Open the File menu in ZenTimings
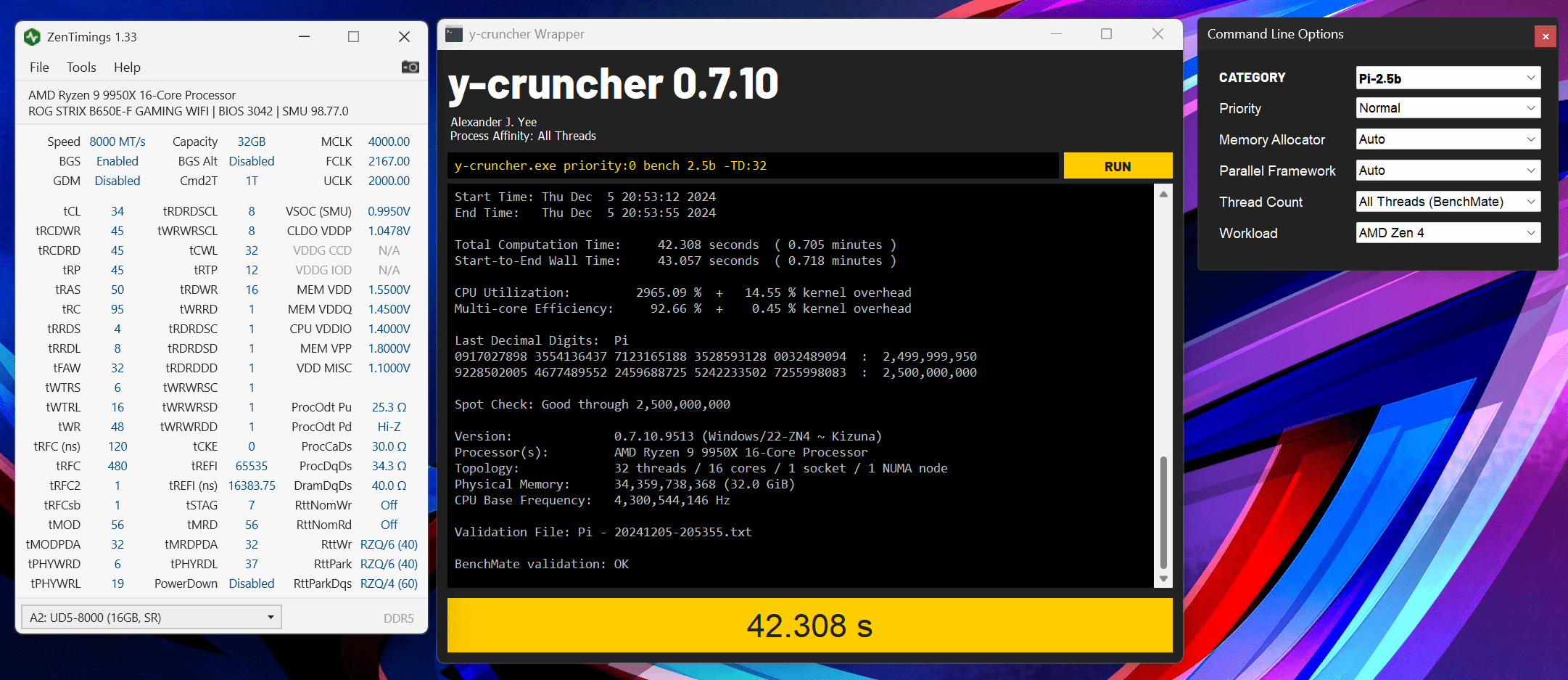The width and height of the screenshot is (1568, 680). [39, 67]
